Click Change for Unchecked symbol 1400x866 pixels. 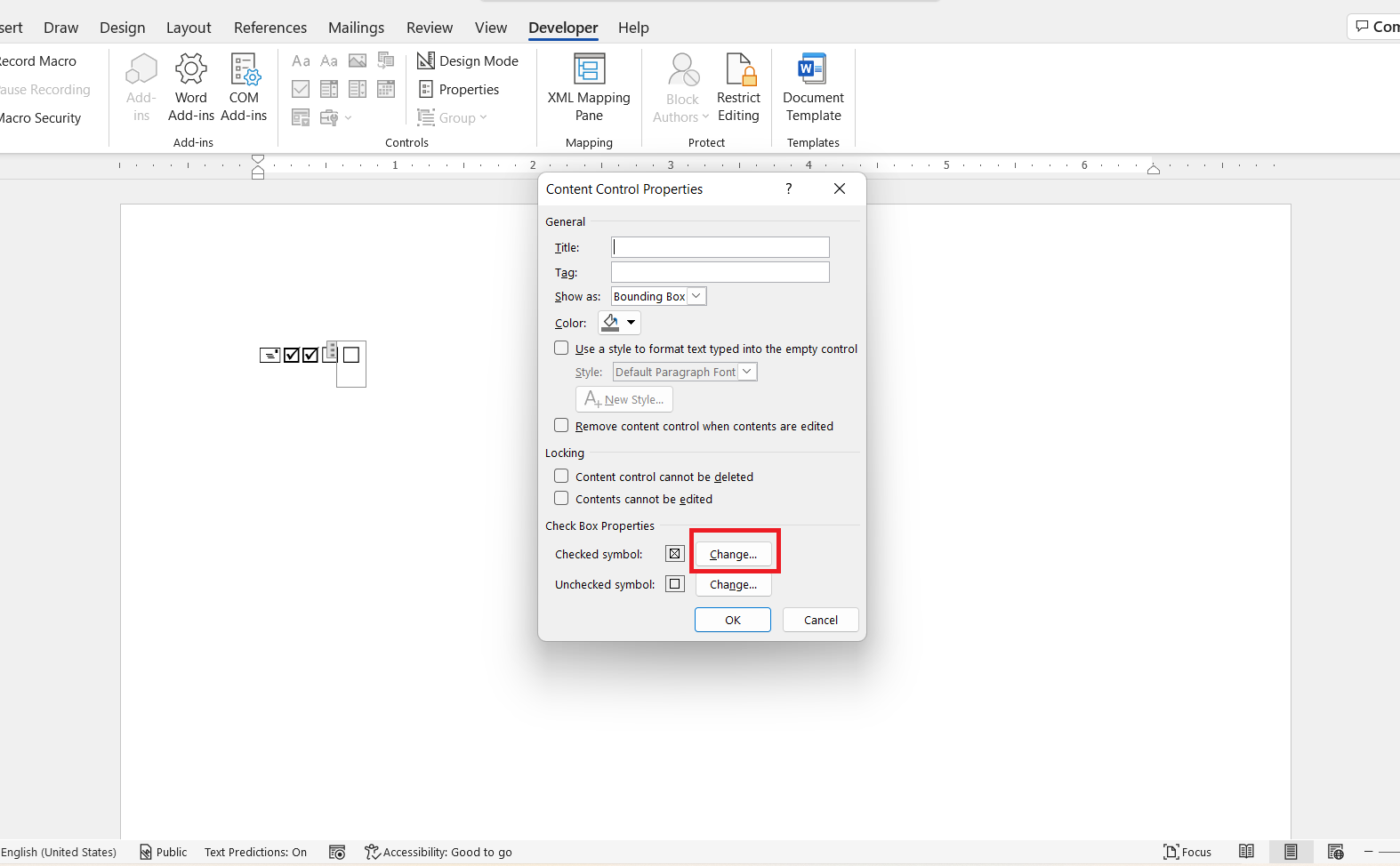point(734,584)
